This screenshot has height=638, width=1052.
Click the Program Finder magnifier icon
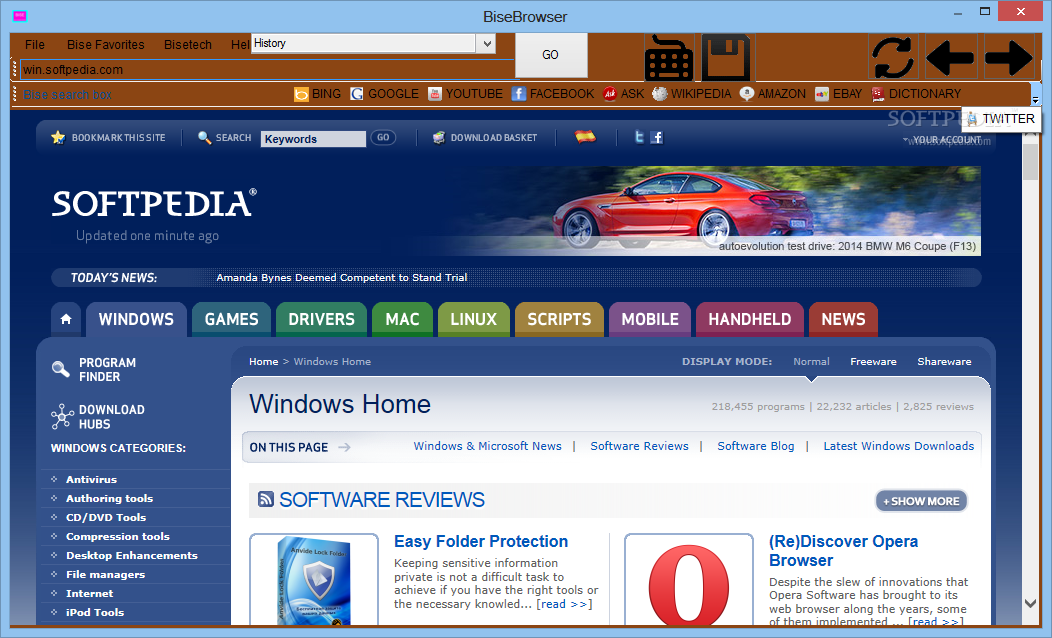click(60, 369)
